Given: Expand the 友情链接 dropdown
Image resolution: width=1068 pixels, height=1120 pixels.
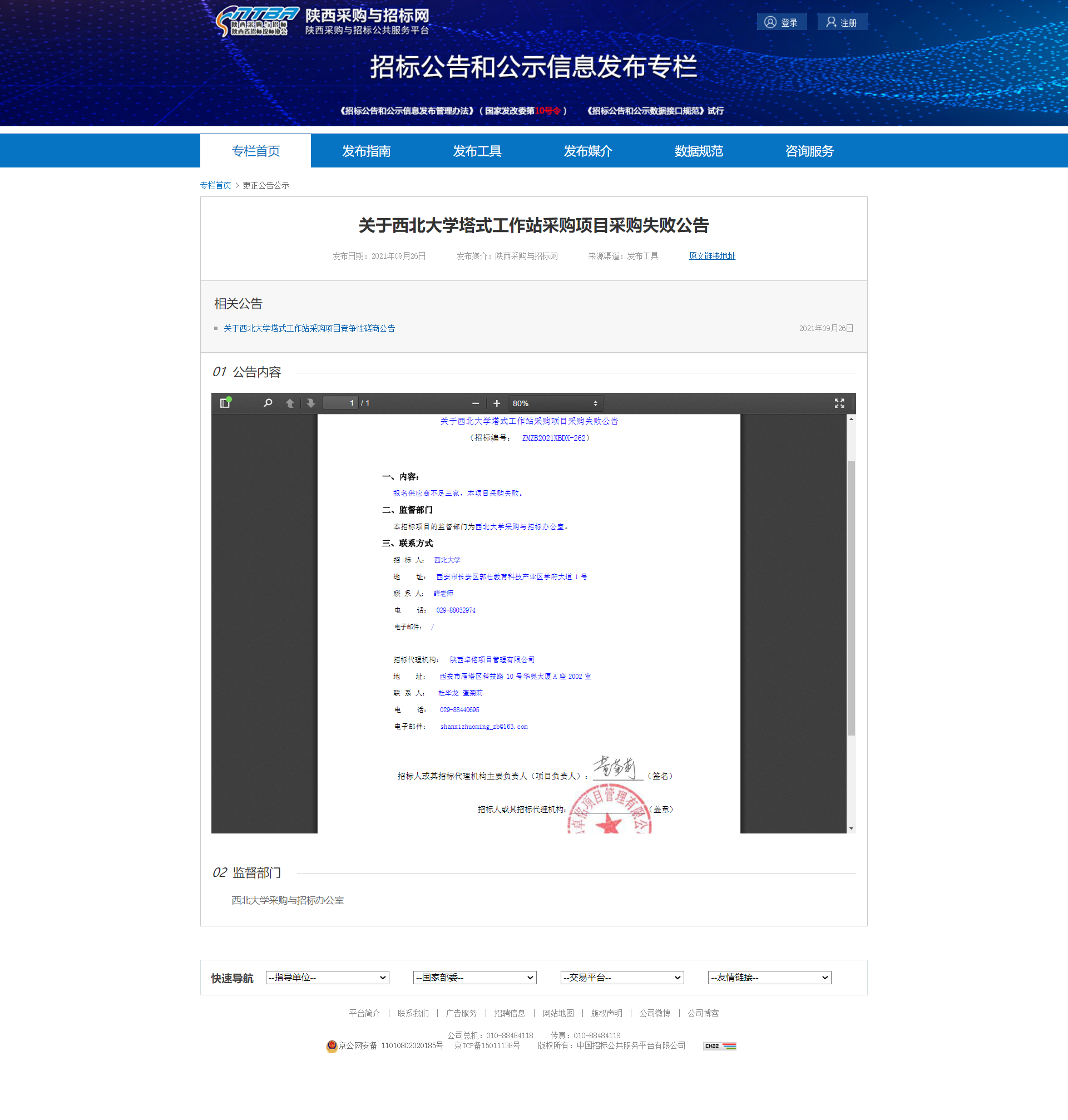Looking at the screenshot, I should pyautogui.click(x=769, y=977).
